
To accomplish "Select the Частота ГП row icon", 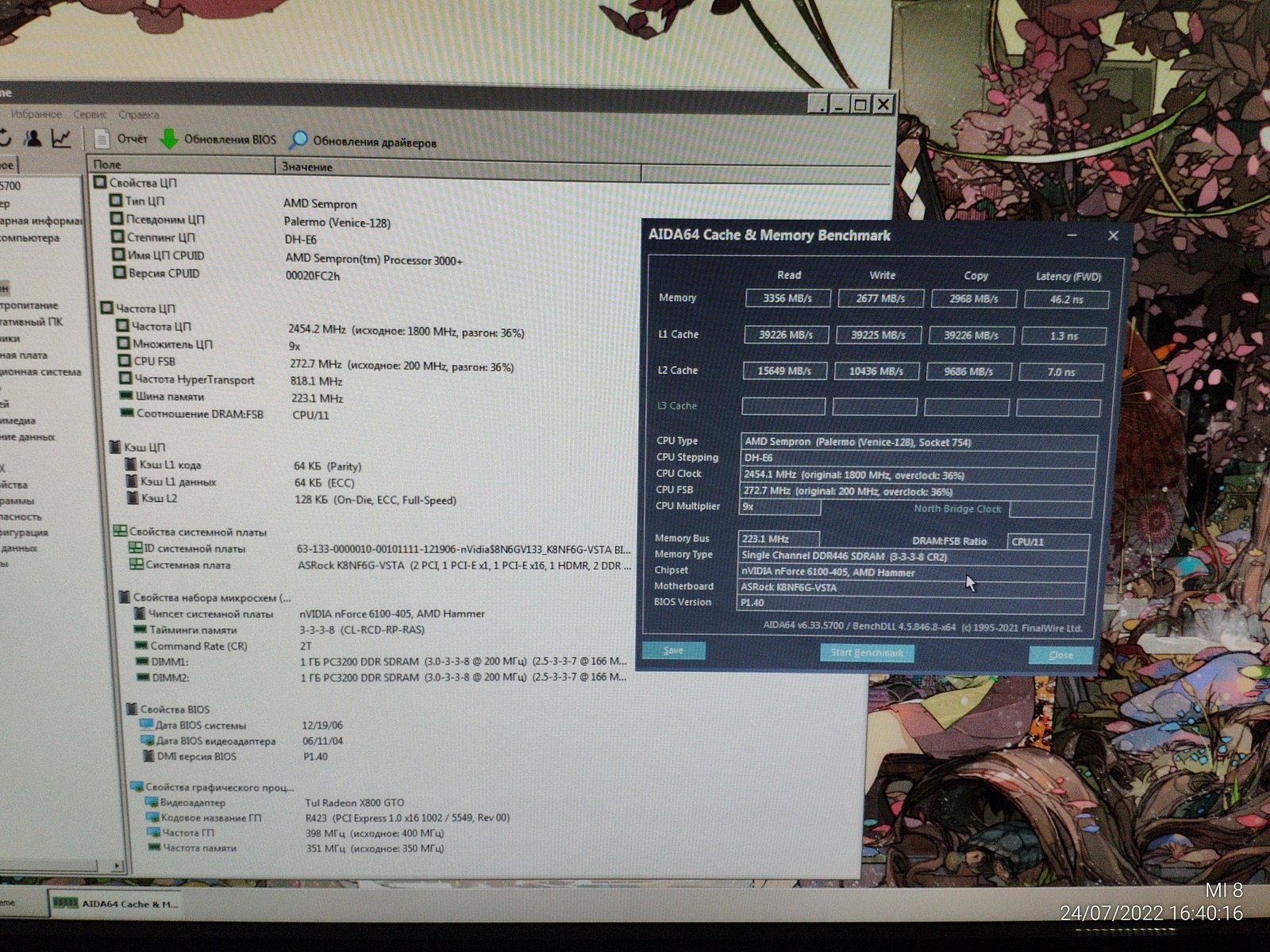I will pyautogui.click(x=153, y=832).
